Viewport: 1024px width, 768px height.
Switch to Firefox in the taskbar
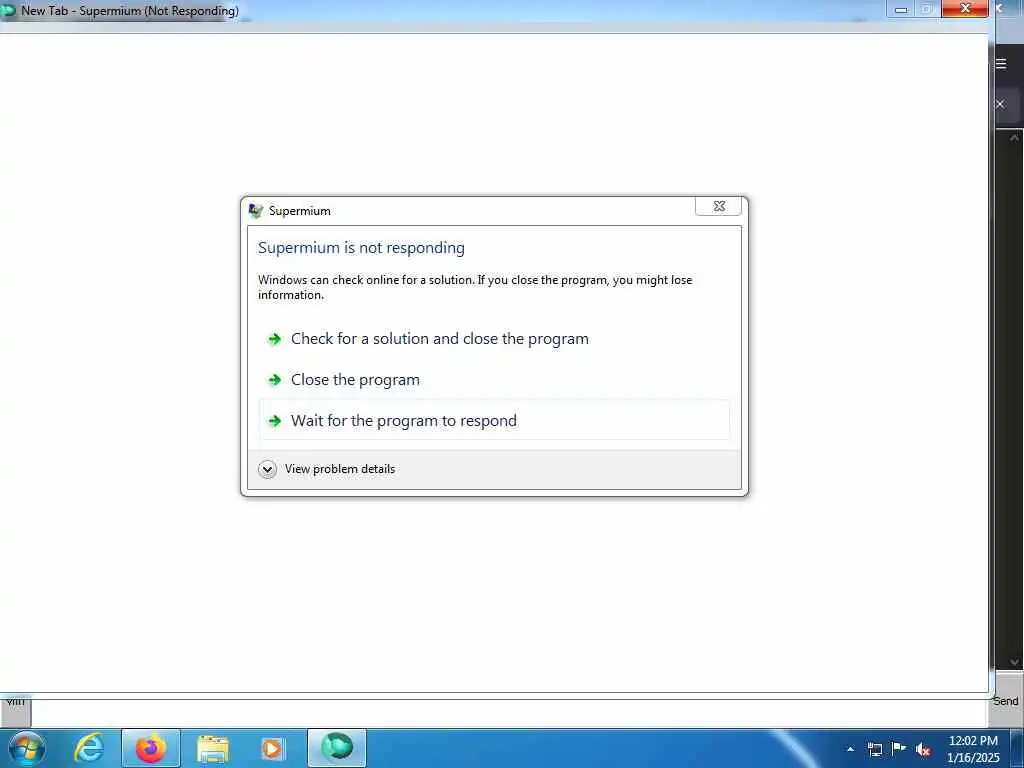click(x=151, y=748)
